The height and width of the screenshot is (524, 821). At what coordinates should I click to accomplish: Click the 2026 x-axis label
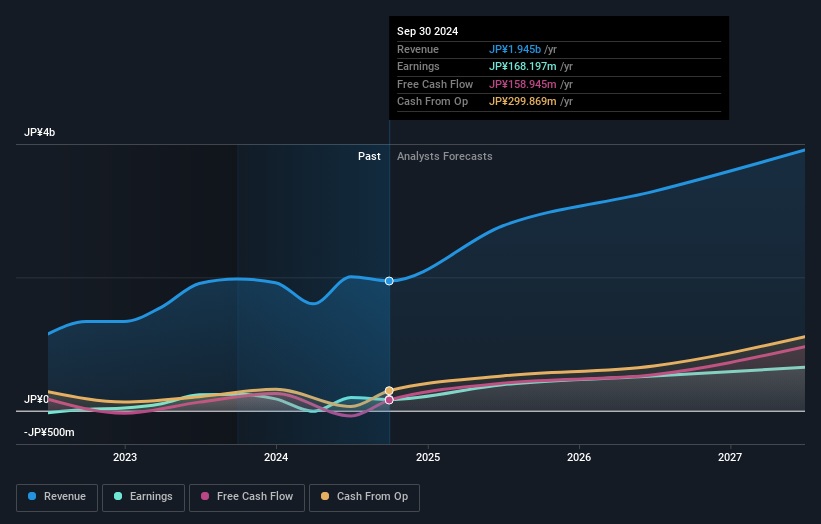pos(579,458)
